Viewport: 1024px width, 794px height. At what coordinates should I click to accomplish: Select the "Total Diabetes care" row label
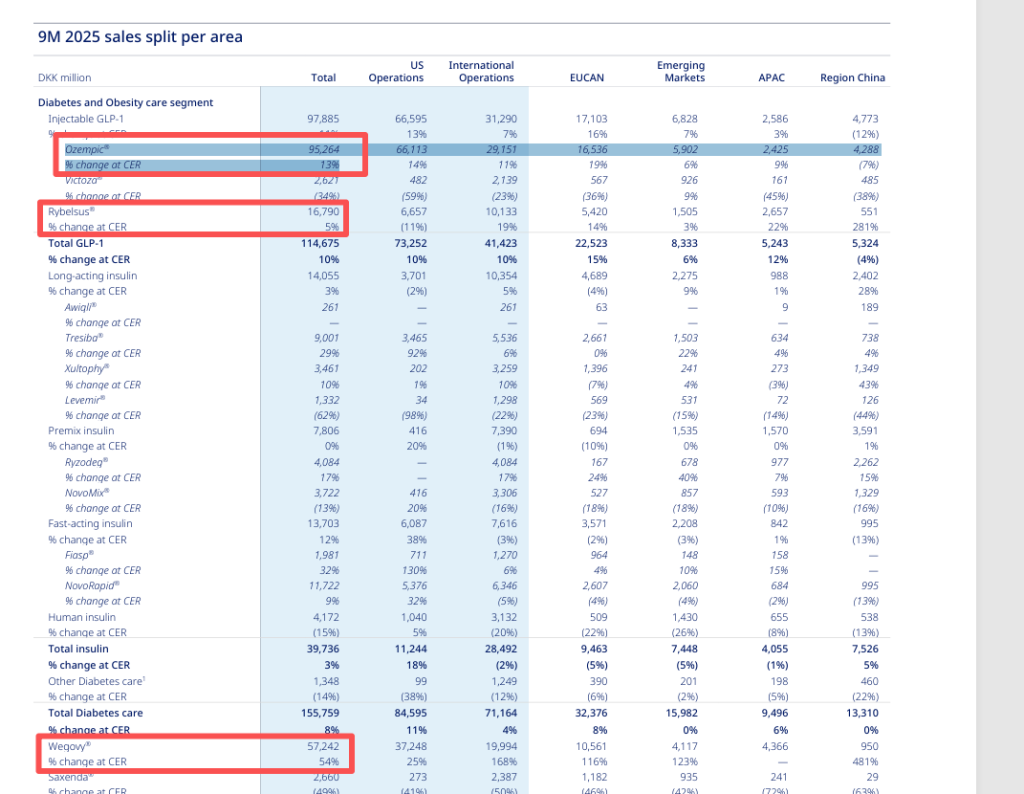coord(95,713)
